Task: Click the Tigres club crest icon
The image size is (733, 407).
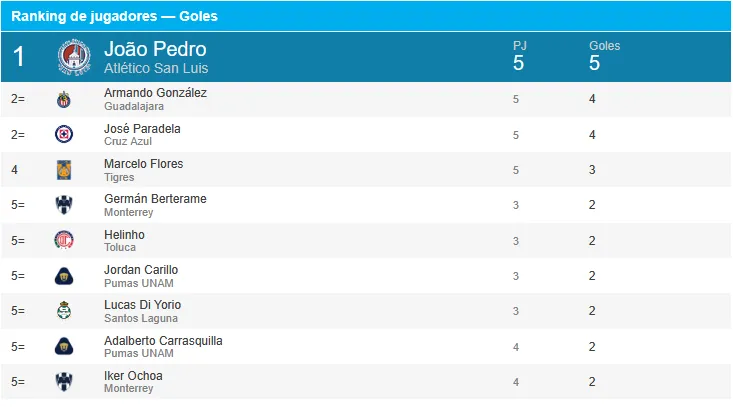Action: point(64,170)
